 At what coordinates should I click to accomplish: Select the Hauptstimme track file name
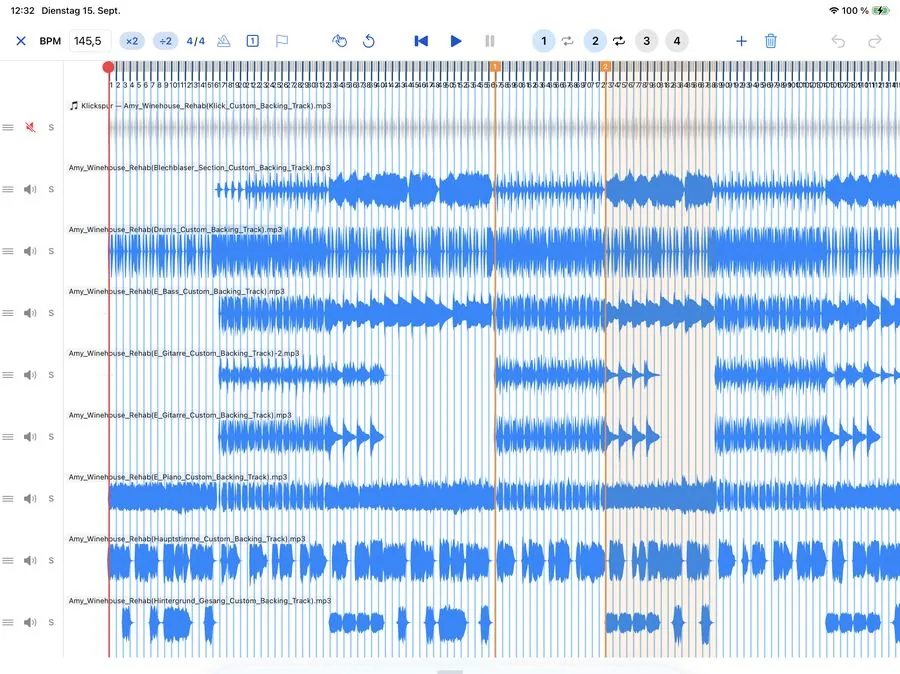click(x=187, y=539)
